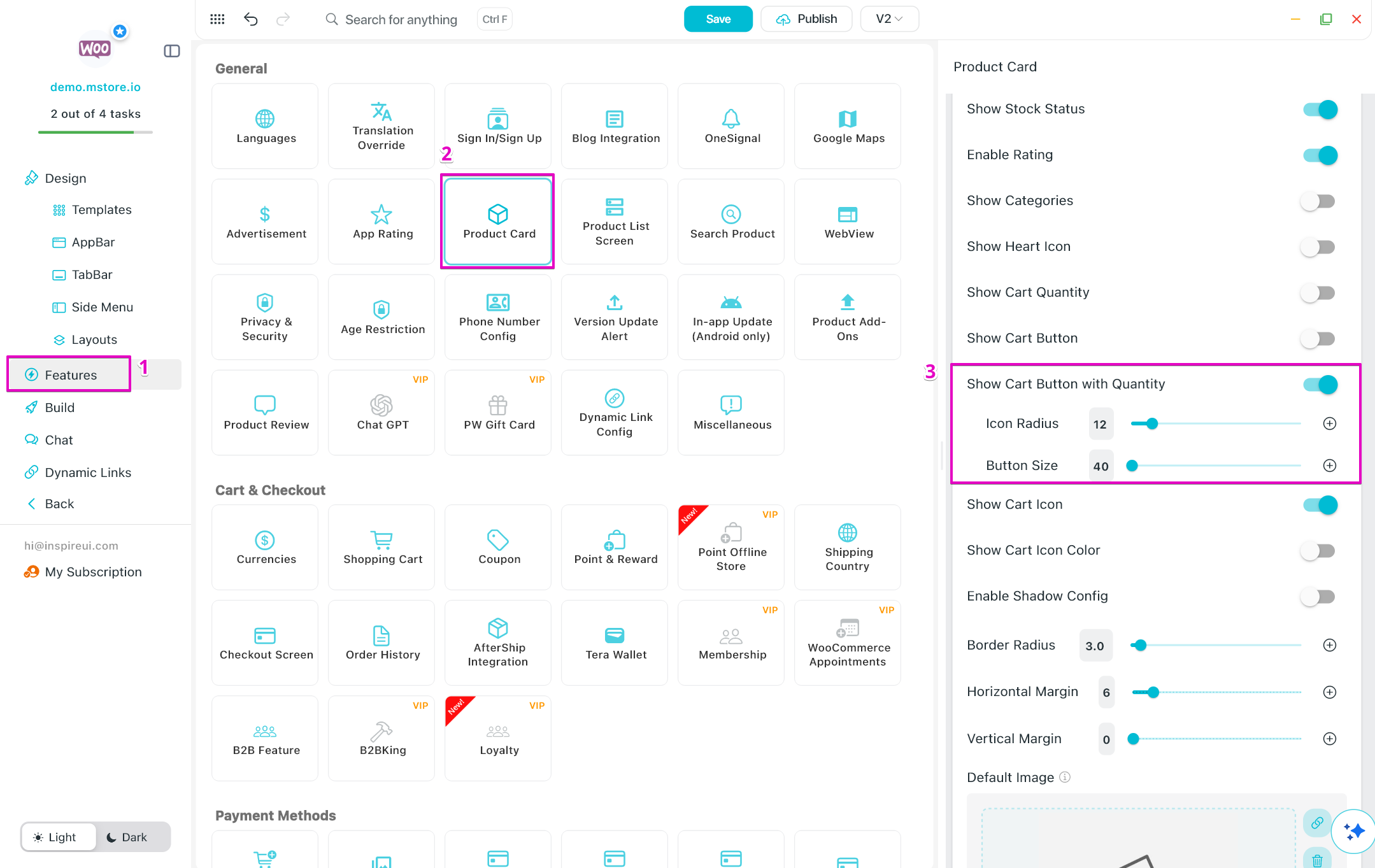Screen dimensions: 1375x868
Task: Expand the Design sidebar section
Action: point(65,178)
